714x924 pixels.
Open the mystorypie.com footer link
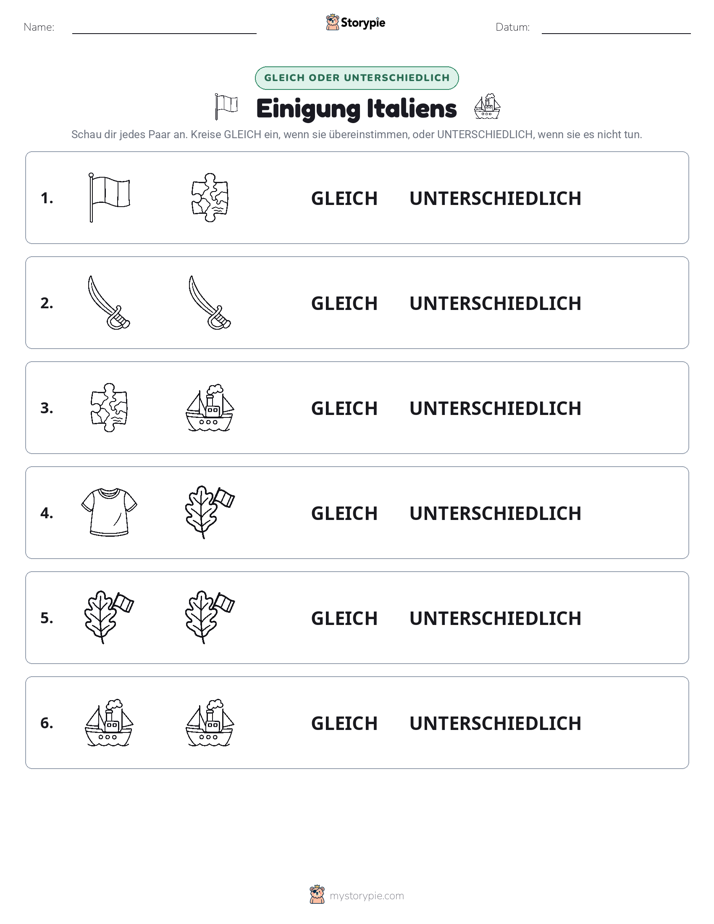click(x=357, y=895)
